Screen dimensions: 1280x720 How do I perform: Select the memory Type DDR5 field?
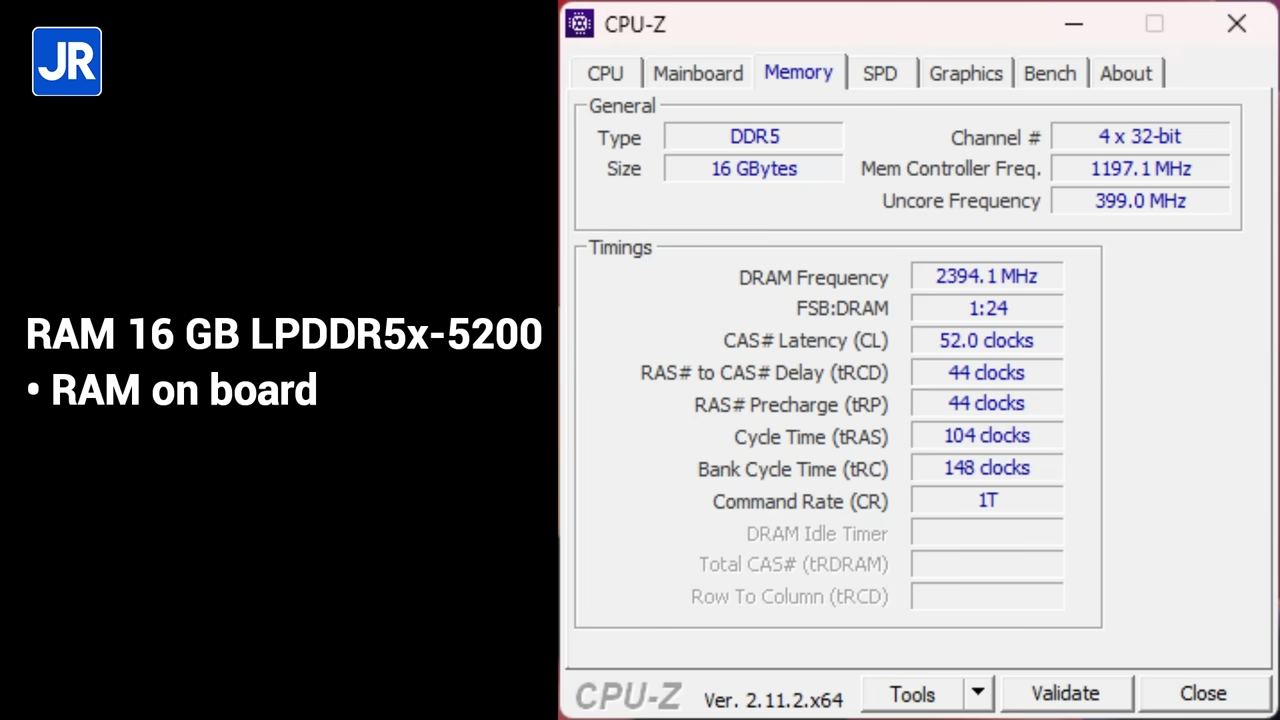tap(754, 137)
